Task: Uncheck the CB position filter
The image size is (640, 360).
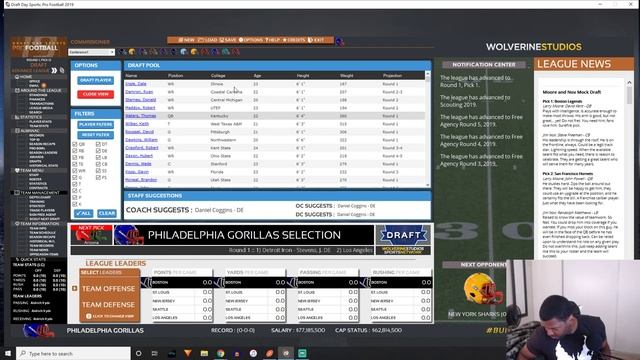Action: [98, 164]
